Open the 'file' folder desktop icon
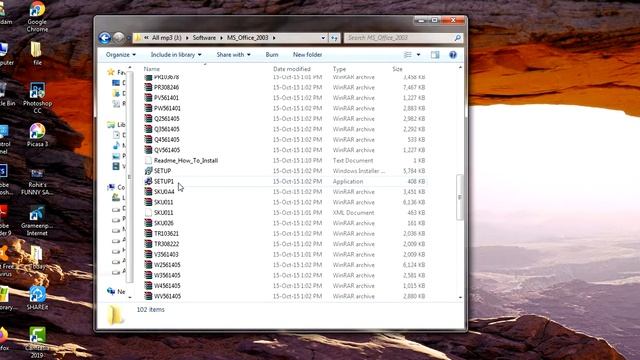The image size is (640, 360). pos(37,53)
